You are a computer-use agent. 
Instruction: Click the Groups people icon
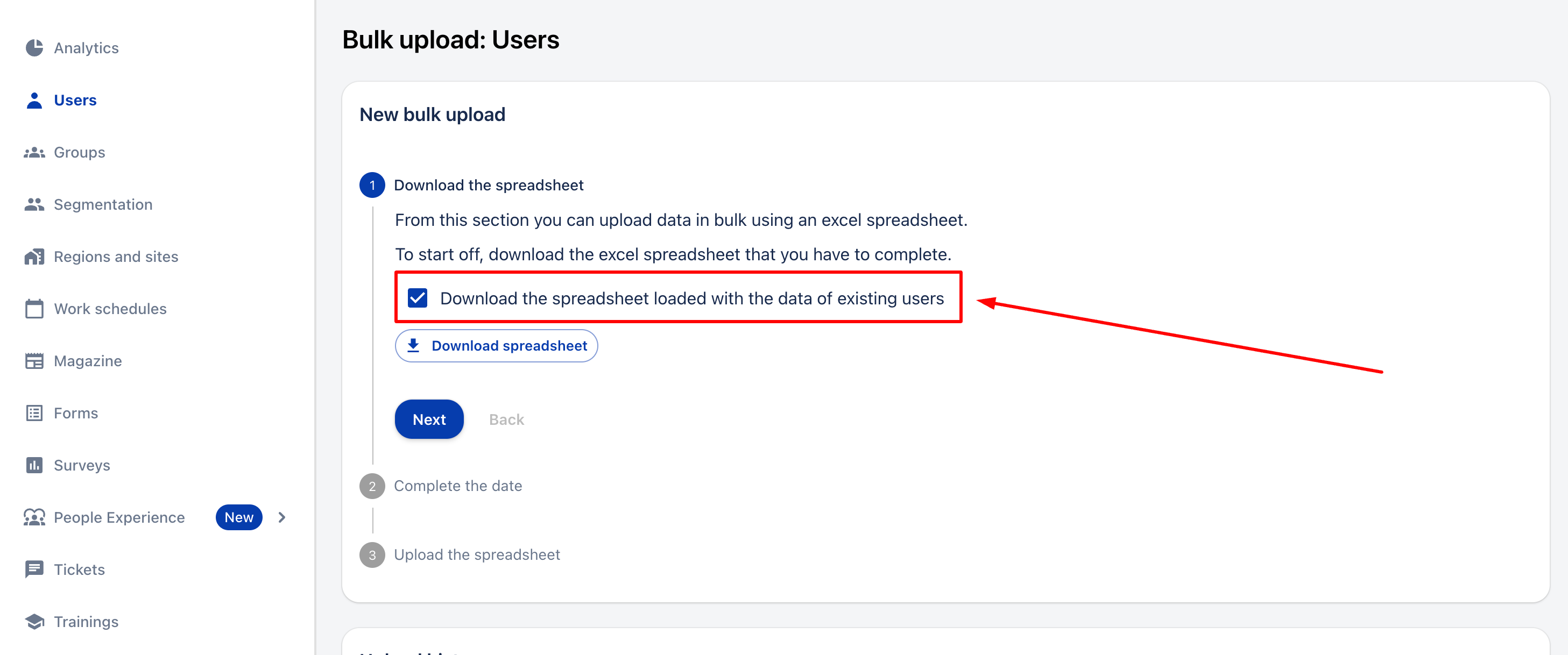[x=34, y=153]
